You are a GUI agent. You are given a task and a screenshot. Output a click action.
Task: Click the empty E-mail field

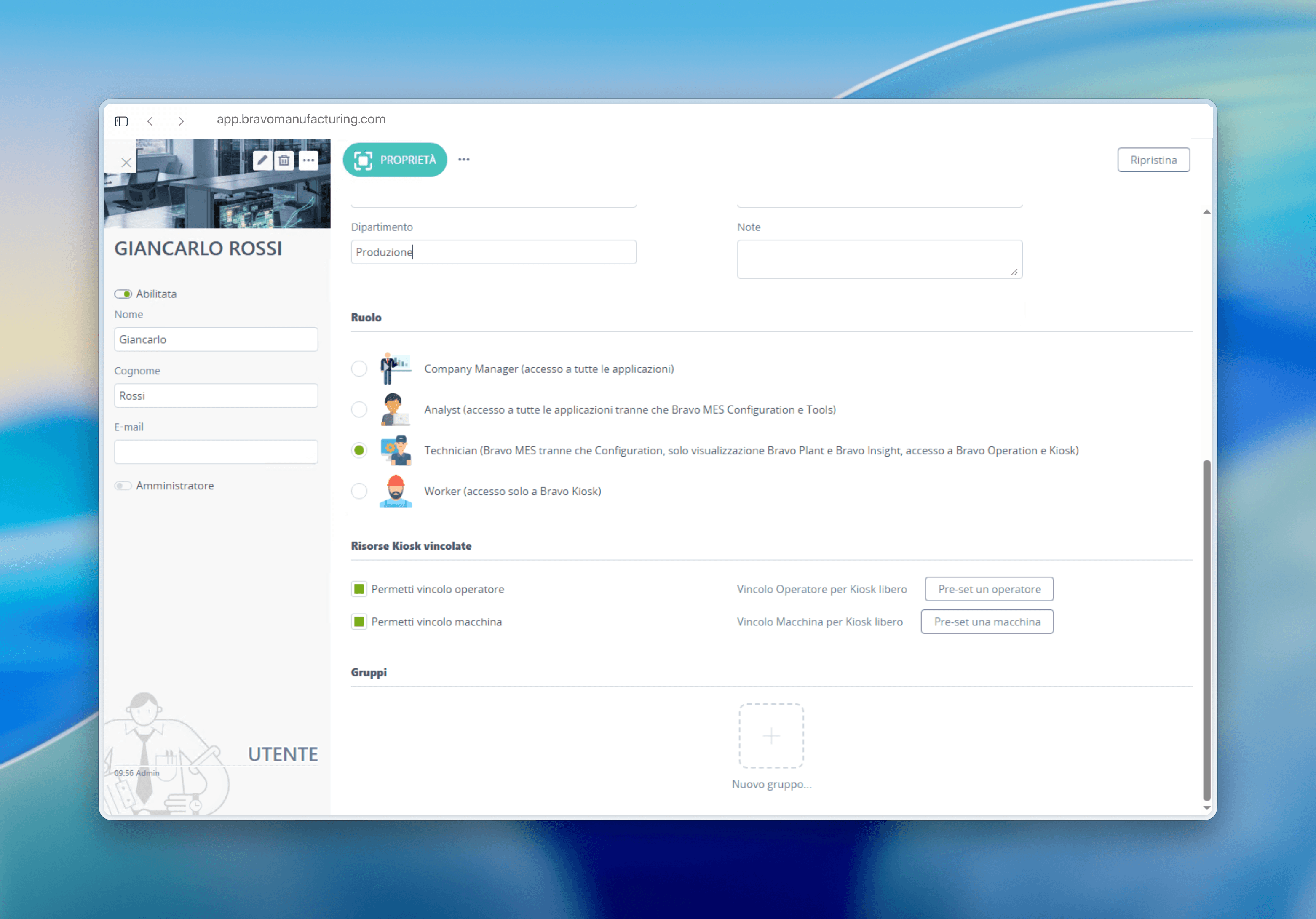click(x=216, y=451)
